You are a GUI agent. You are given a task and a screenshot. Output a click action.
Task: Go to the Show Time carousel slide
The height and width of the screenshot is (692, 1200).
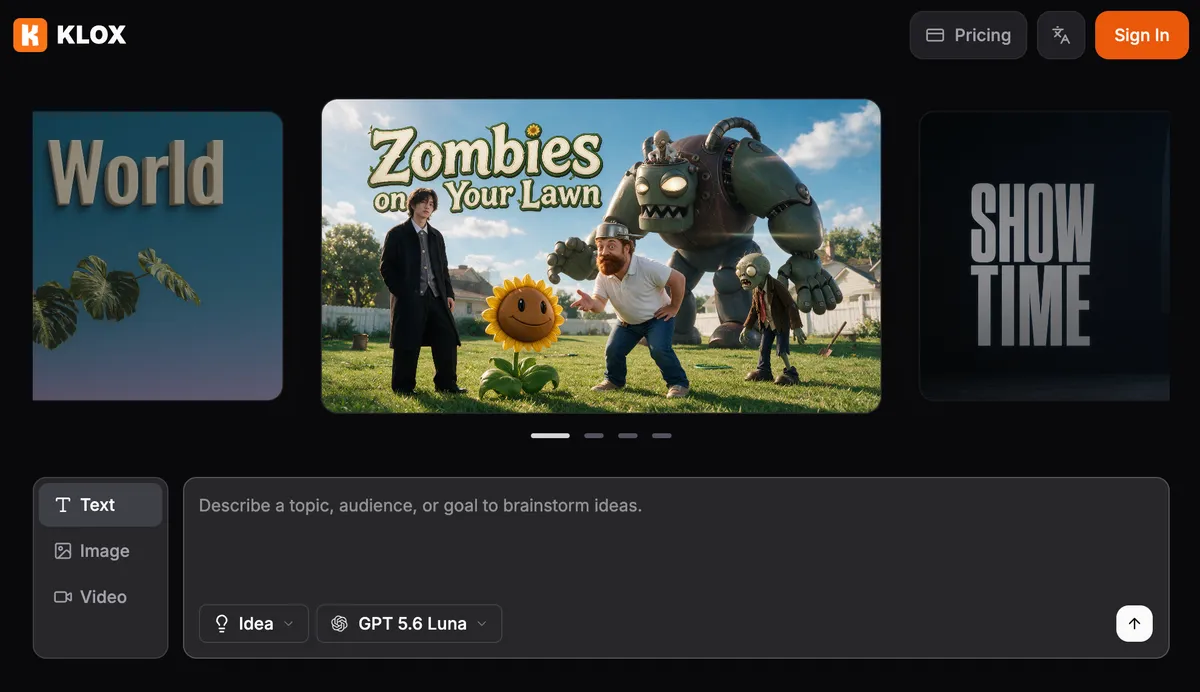click(1044, 256)
